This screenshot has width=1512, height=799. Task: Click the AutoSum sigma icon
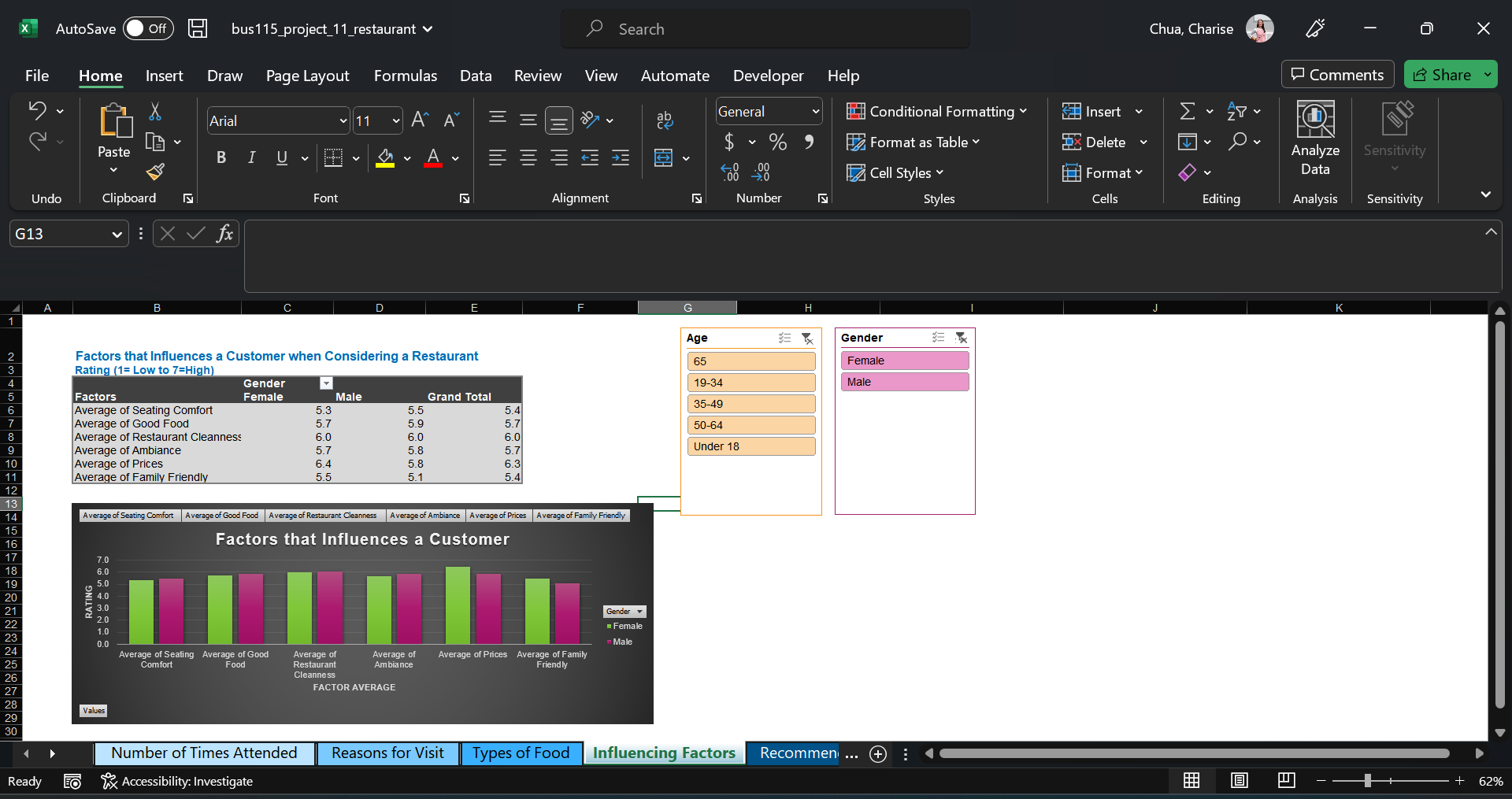click(x=1188, y=112)
